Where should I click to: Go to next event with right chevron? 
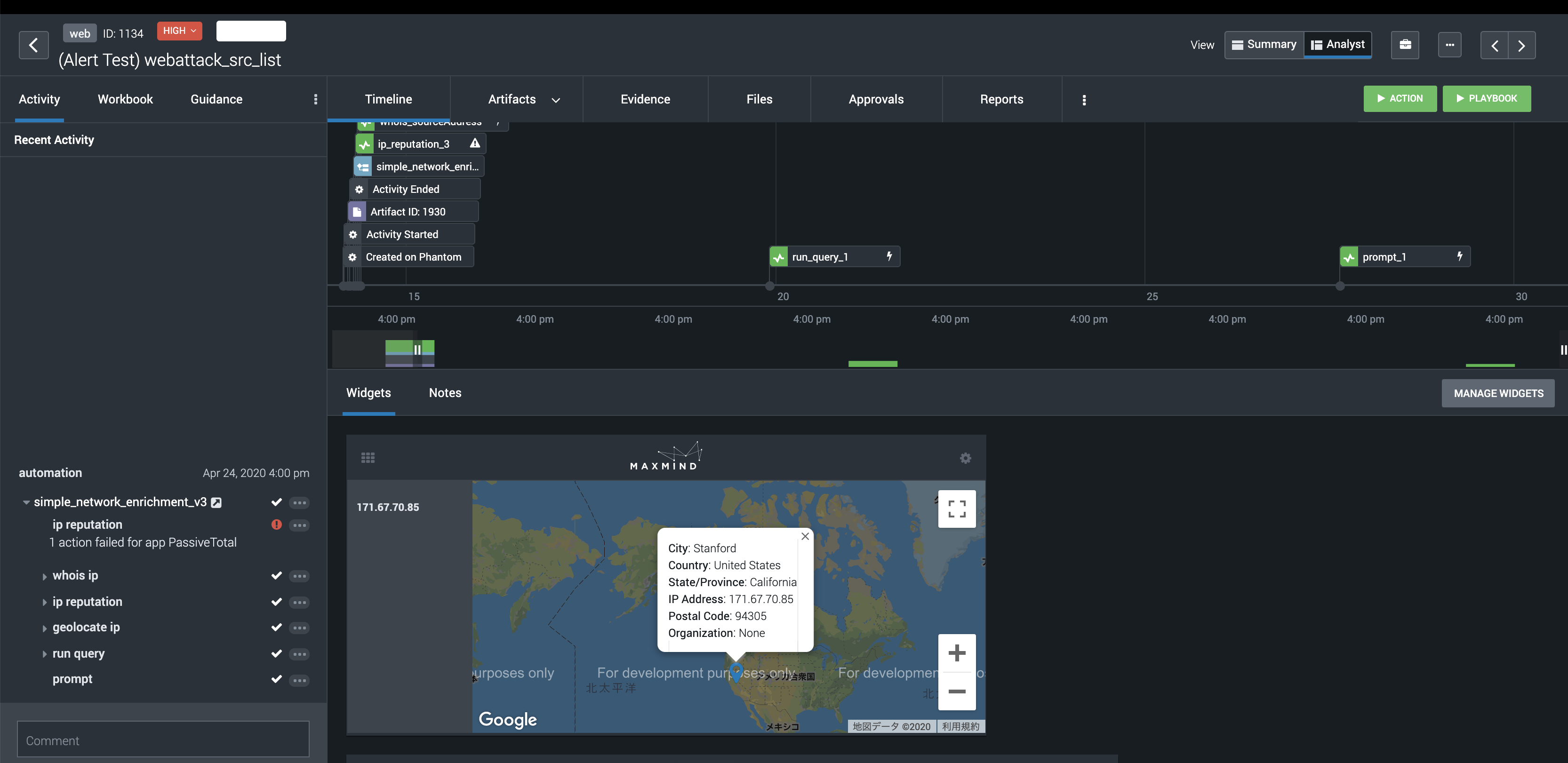point(1522,46)
